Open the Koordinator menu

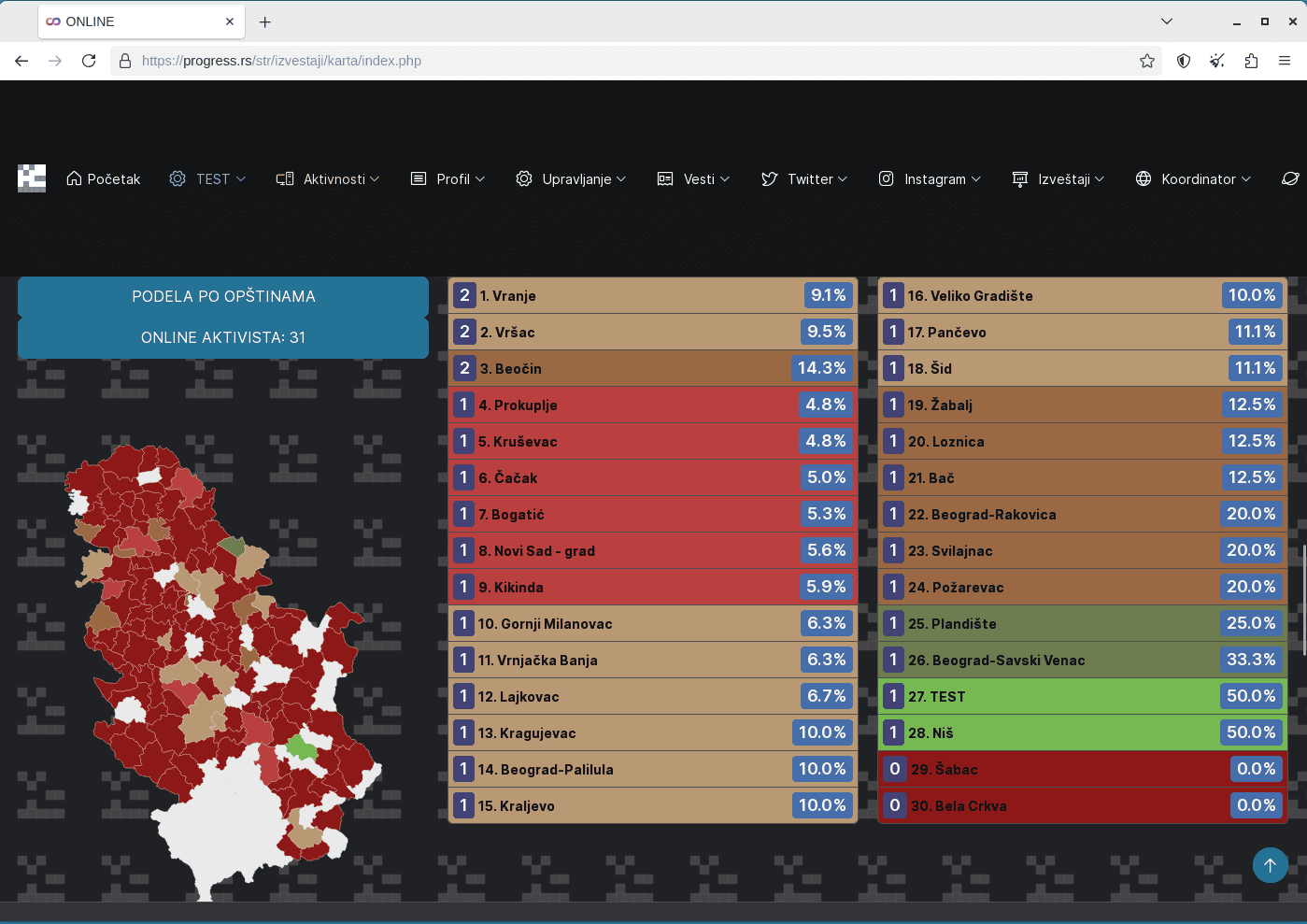click(x=1193, y=178)
